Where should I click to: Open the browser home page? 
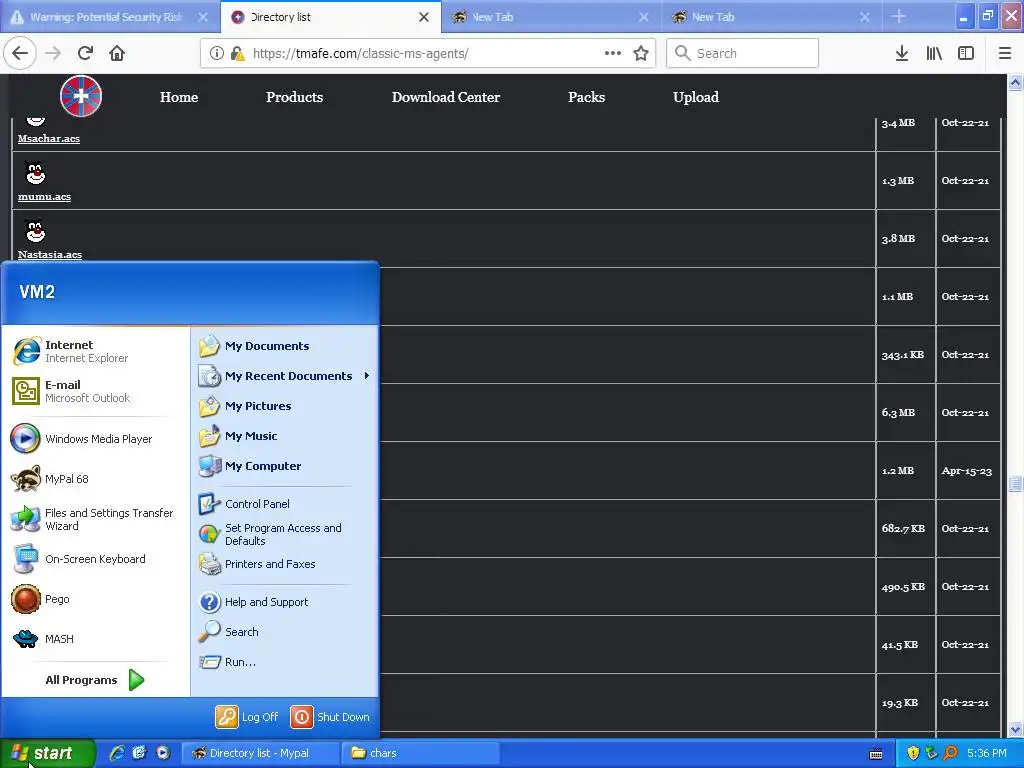(x=117, y=54)
